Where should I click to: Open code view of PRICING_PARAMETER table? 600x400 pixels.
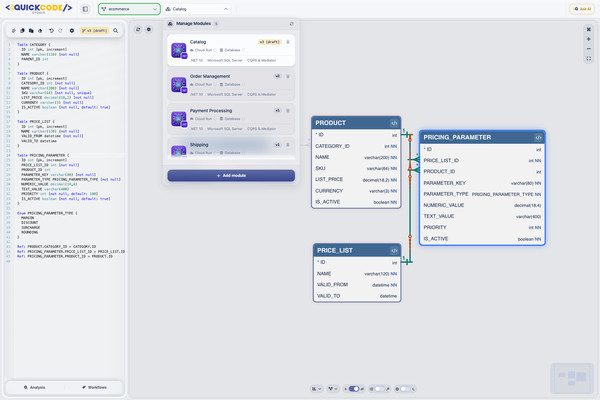coord(538,137)
